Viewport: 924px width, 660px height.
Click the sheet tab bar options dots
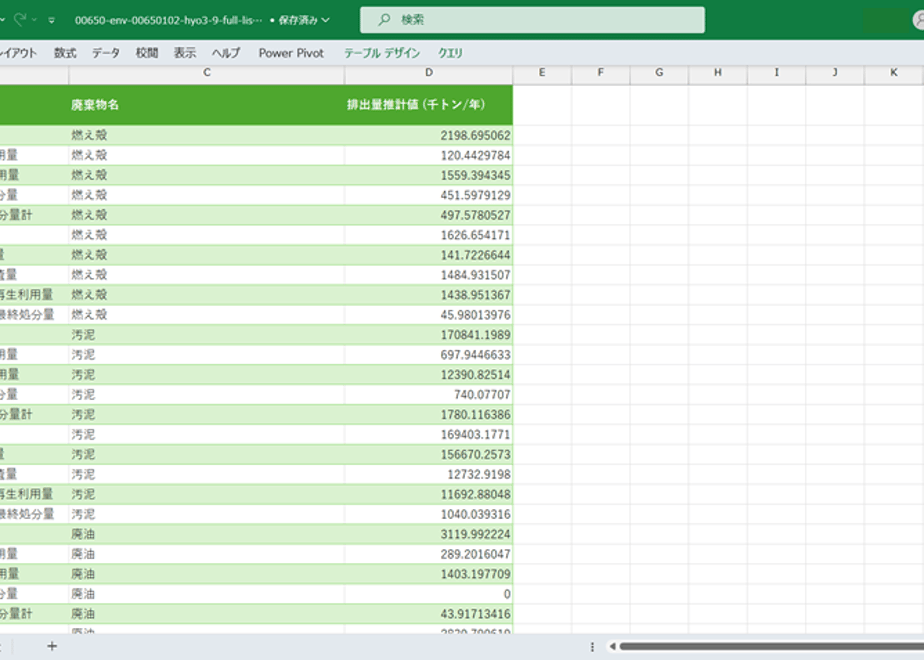(592, 646)
